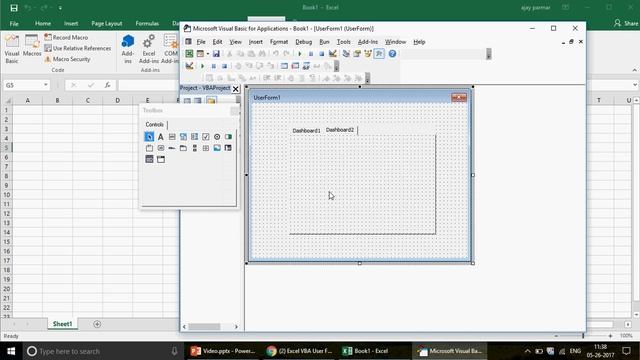Open Insert UserForm dropdown arrow
This screenshot has width=640, height=360.
click(208, 54)
